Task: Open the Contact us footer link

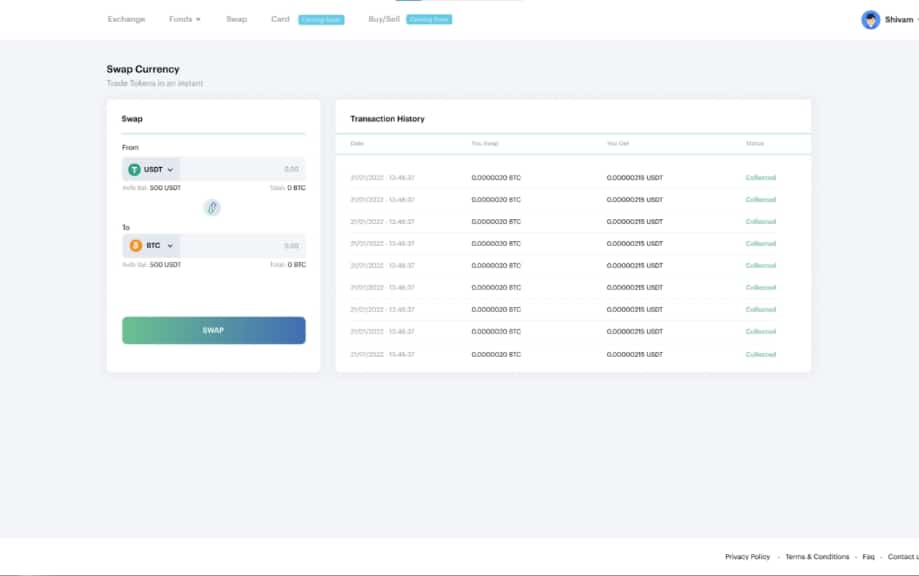Action: 903,557
